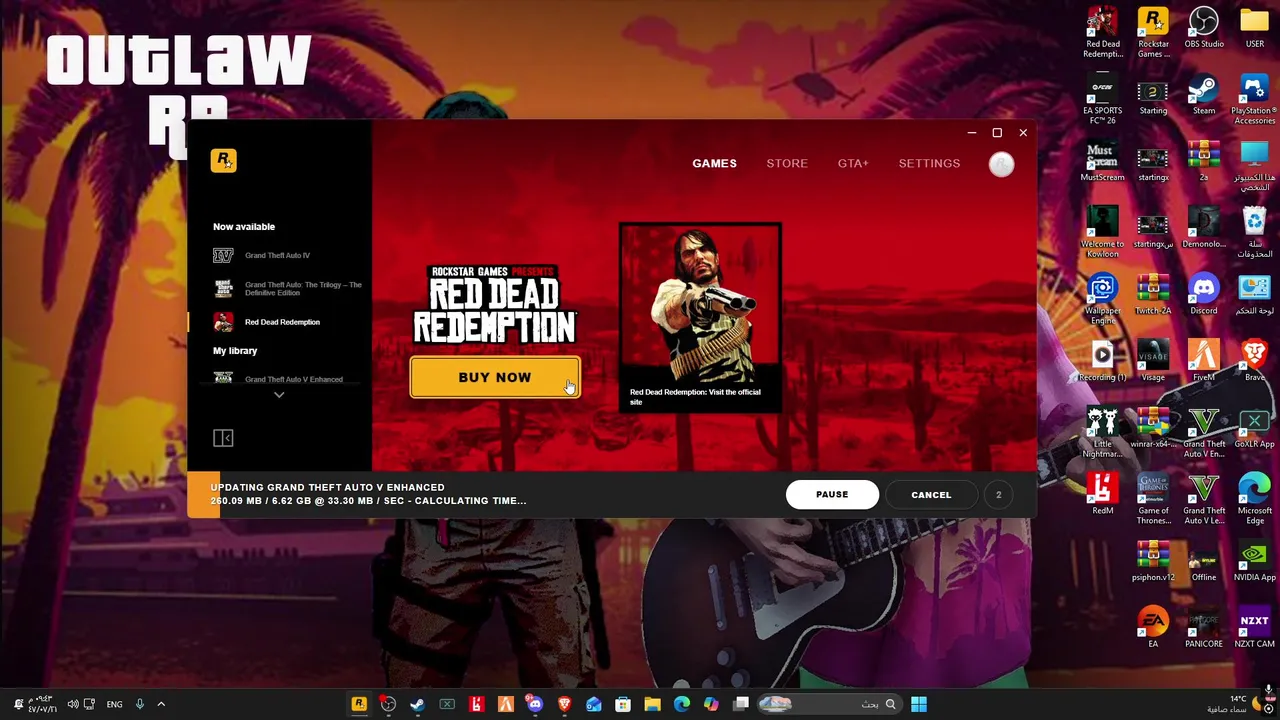Open the psiphon.v12 archive on desktop

(1153, 562)
